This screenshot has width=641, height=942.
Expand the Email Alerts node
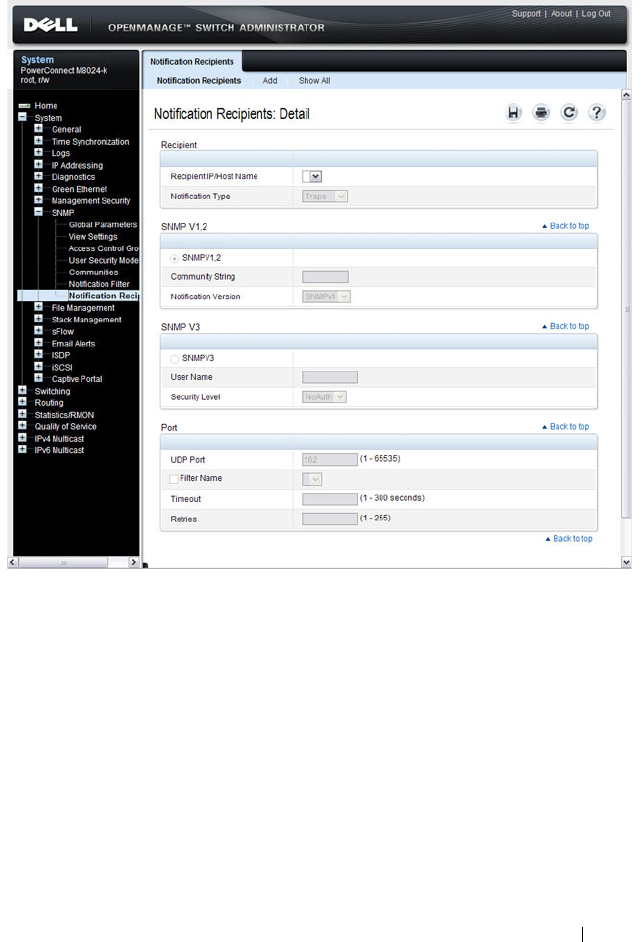[38, 343]
